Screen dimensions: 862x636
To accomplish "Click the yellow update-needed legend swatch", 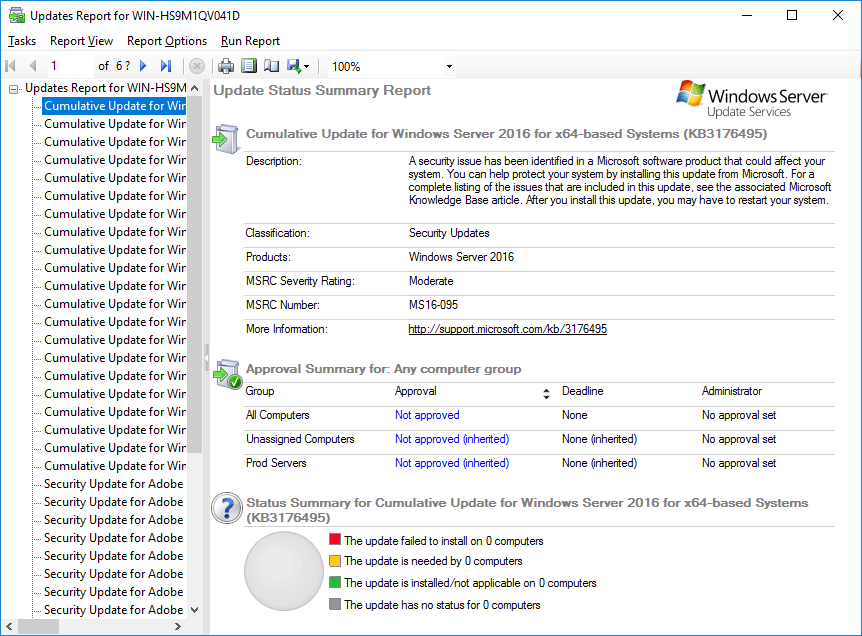I will pos(335,561).
